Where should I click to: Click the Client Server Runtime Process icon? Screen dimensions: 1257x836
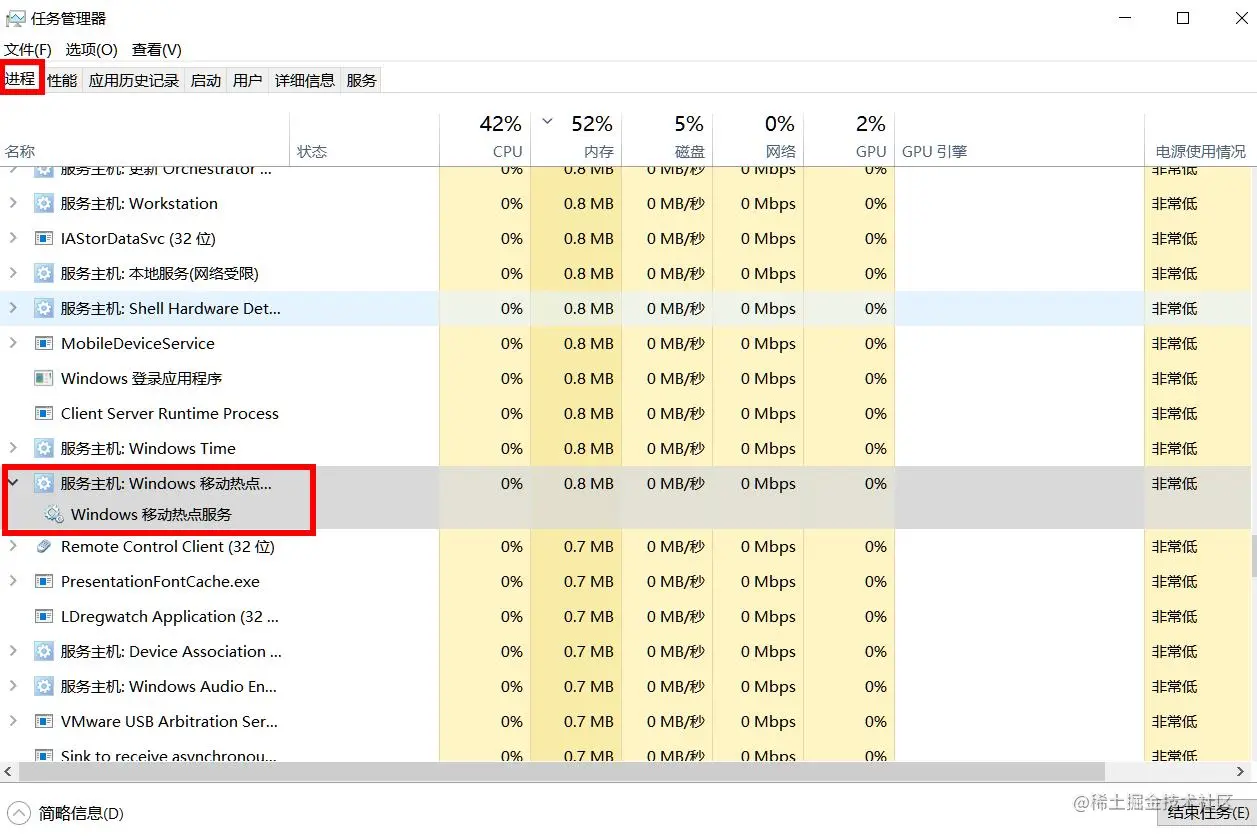coord(44,413)
